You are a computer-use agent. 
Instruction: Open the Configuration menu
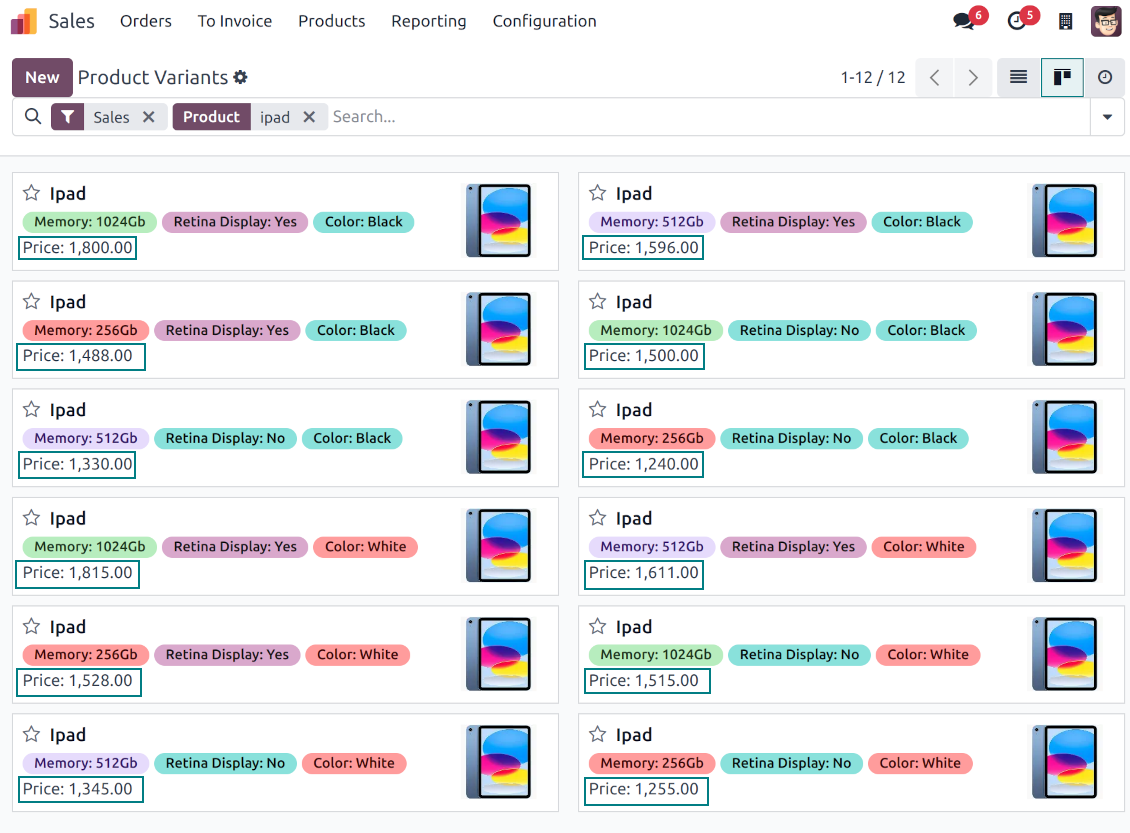[544, 22]
